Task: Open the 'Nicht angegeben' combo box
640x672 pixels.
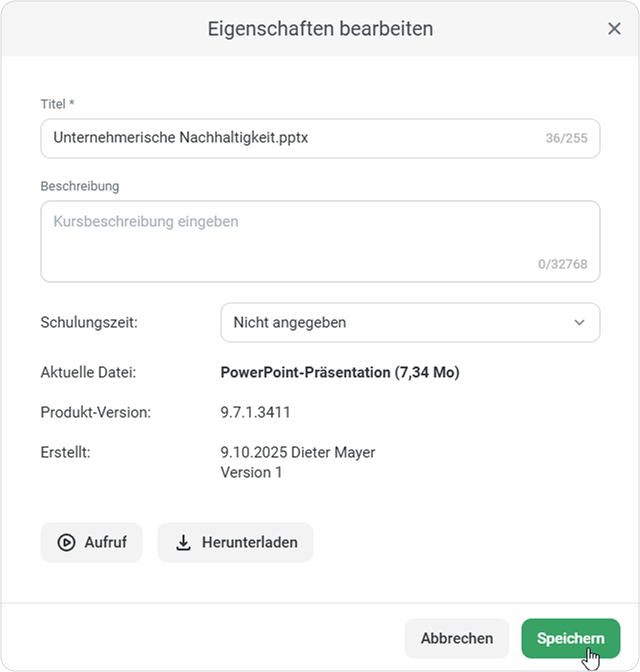Action: (x=400, y=323)
